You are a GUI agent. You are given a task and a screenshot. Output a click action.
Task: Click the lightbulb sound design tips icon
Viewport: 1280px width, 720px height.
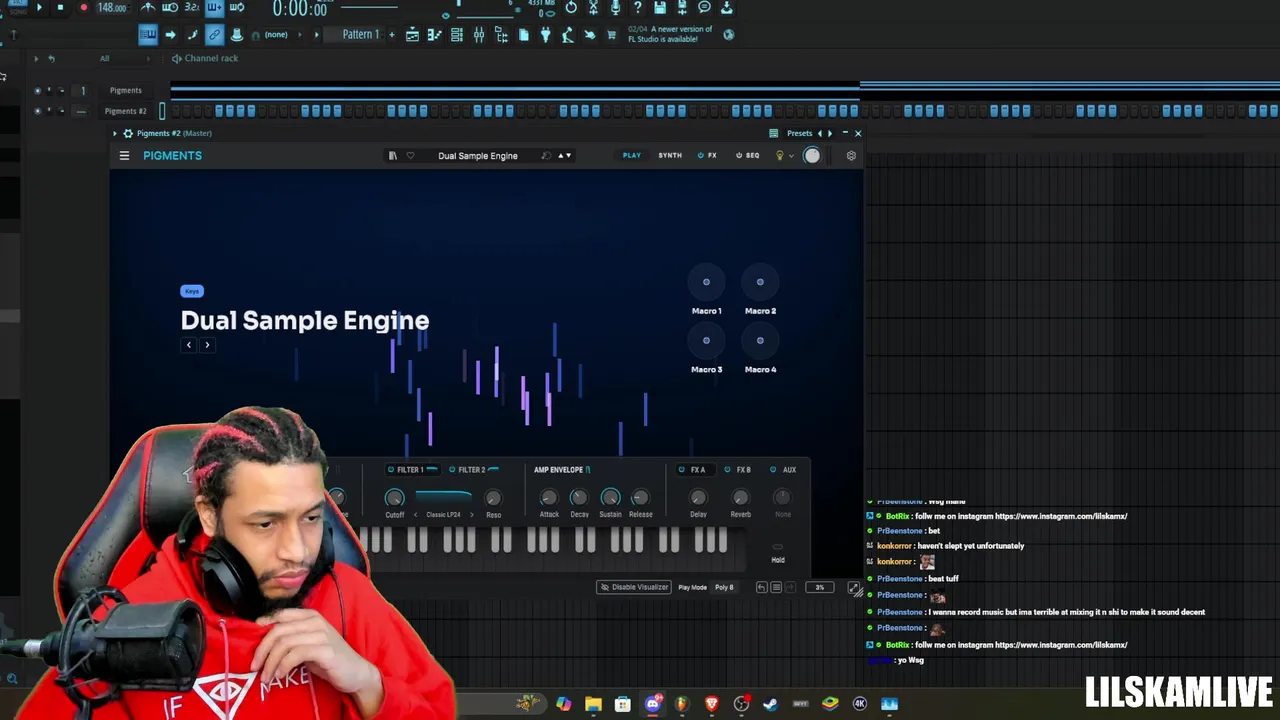coord(780,156)
